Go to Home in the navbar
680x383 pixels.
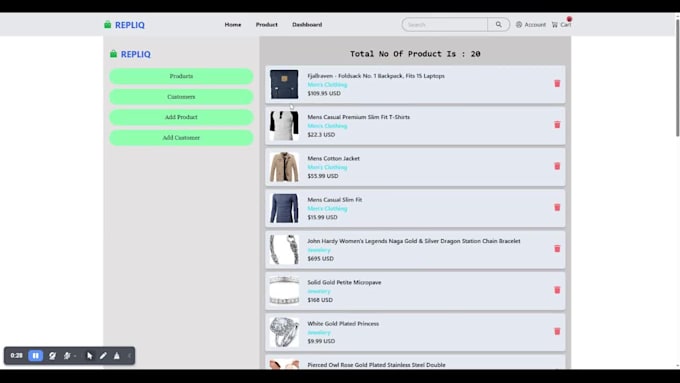point(233,25)
